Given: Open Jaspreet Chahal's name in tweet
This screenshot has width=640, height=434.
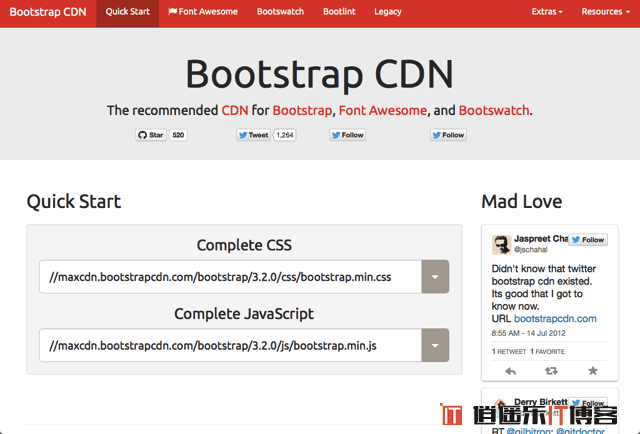Looking at the screenshot, I should pos(541,239).
